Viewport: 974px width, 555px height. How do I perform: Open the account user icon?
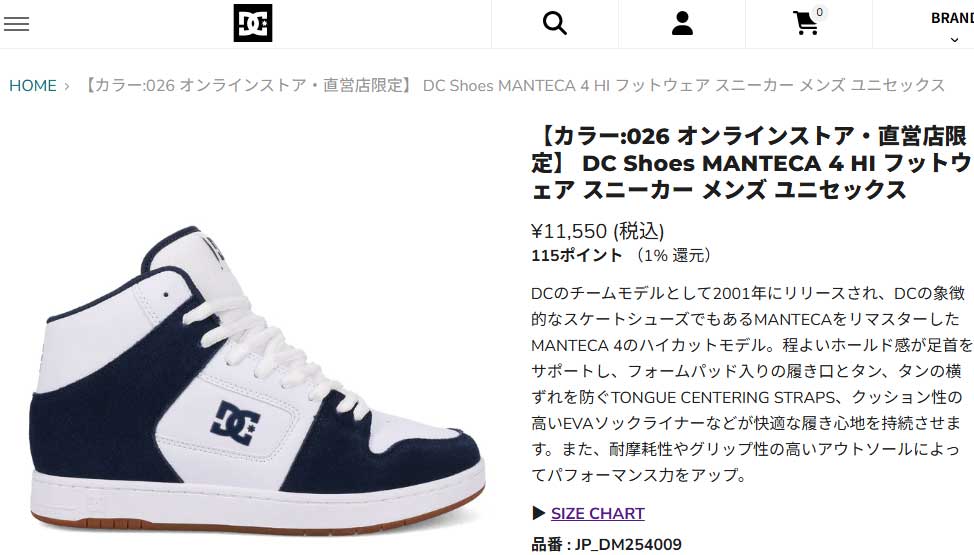tap(682, 24)
